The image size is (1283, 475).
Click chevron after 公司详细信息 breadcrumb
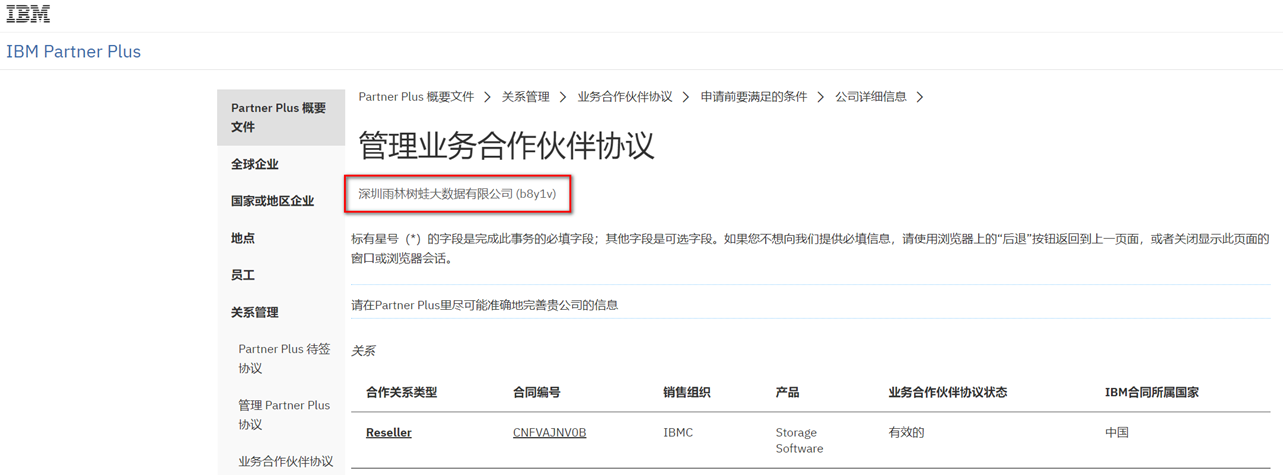[x=920, y=97]
